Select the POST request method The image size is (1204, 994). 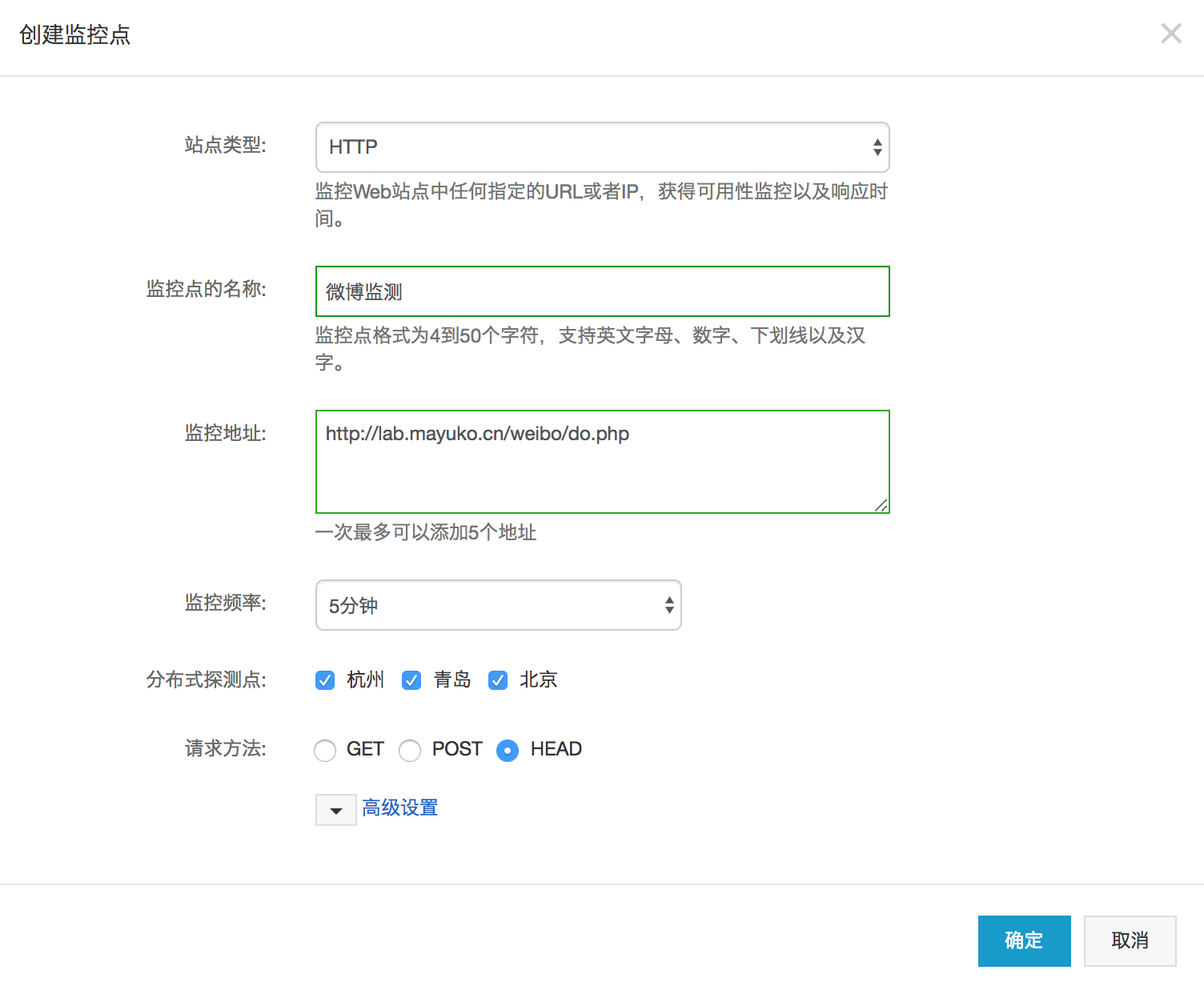coord(410,751)
